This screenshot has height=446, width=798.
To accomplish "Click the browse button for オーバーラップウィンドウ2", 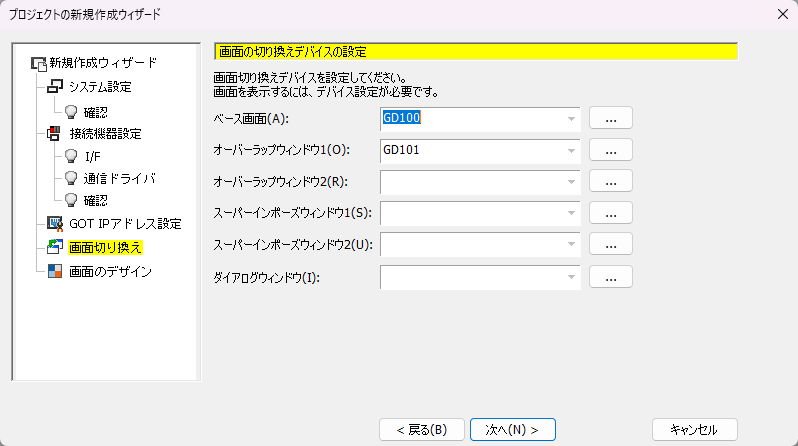I will pos(610,182).
